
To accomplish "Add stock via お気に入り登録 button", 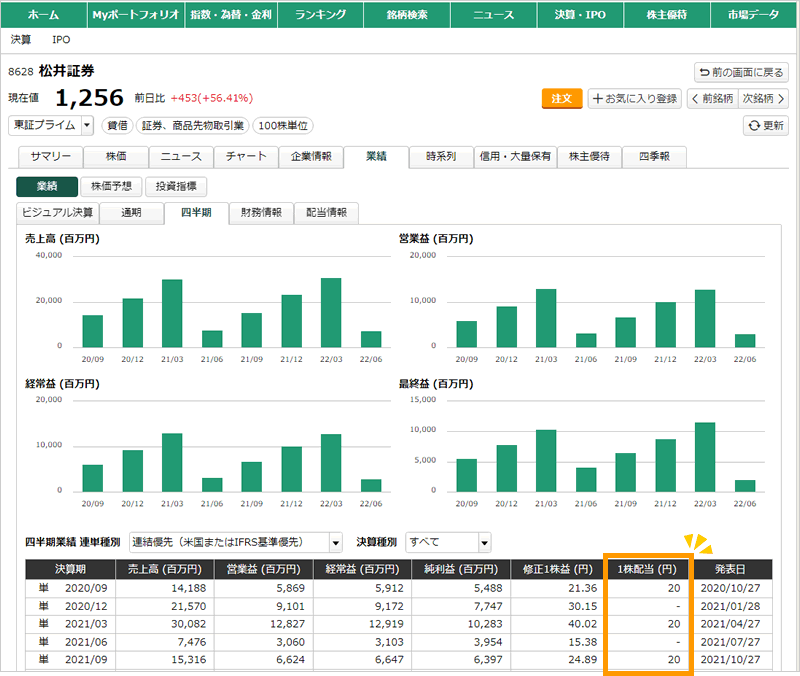I will [635, 98].
